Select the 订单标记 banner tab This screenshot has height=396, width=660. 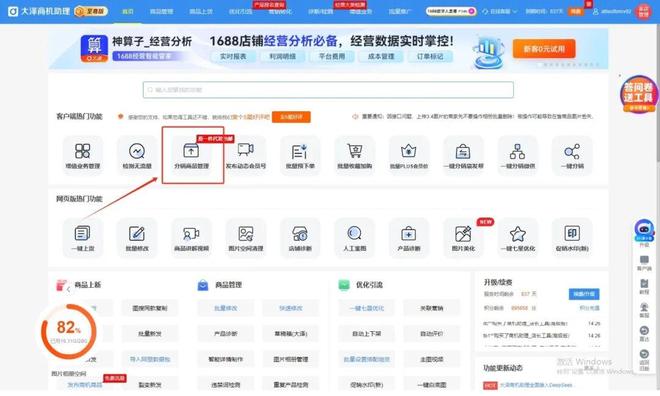coord(430,56)
